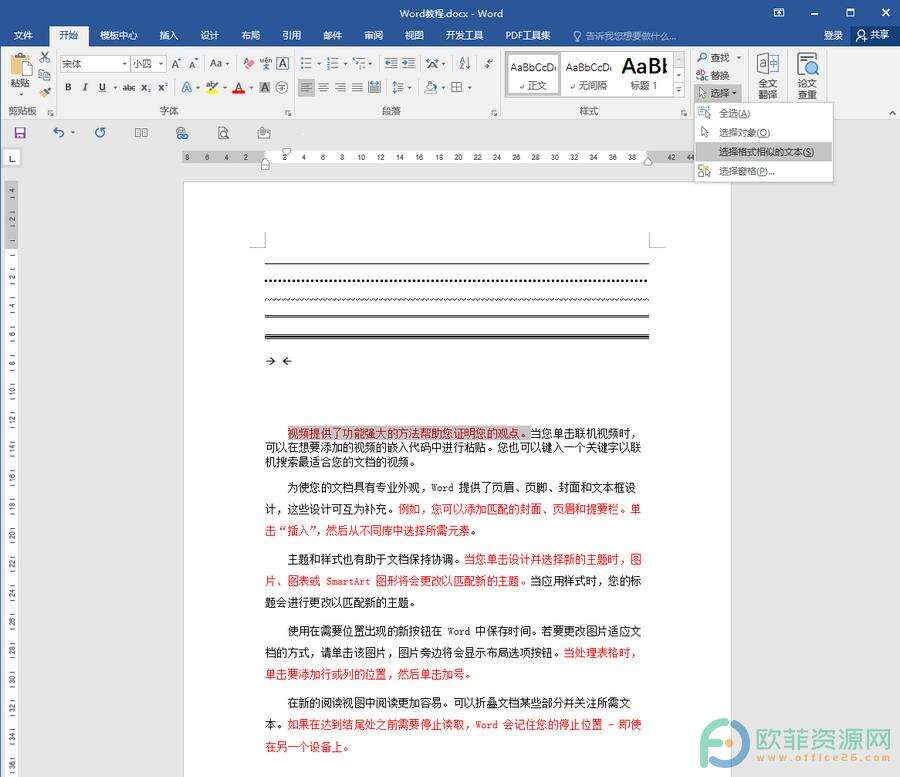Click the redo/repeat circular arrow icon
Viewport: 900px width, 777px height.
coord(100,133)
